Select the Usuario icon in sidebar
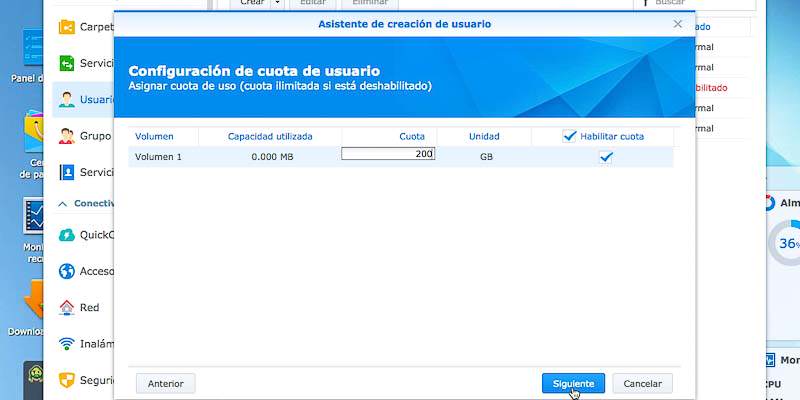The height and width of the screenshot is (400, 800). click(66, 99)
